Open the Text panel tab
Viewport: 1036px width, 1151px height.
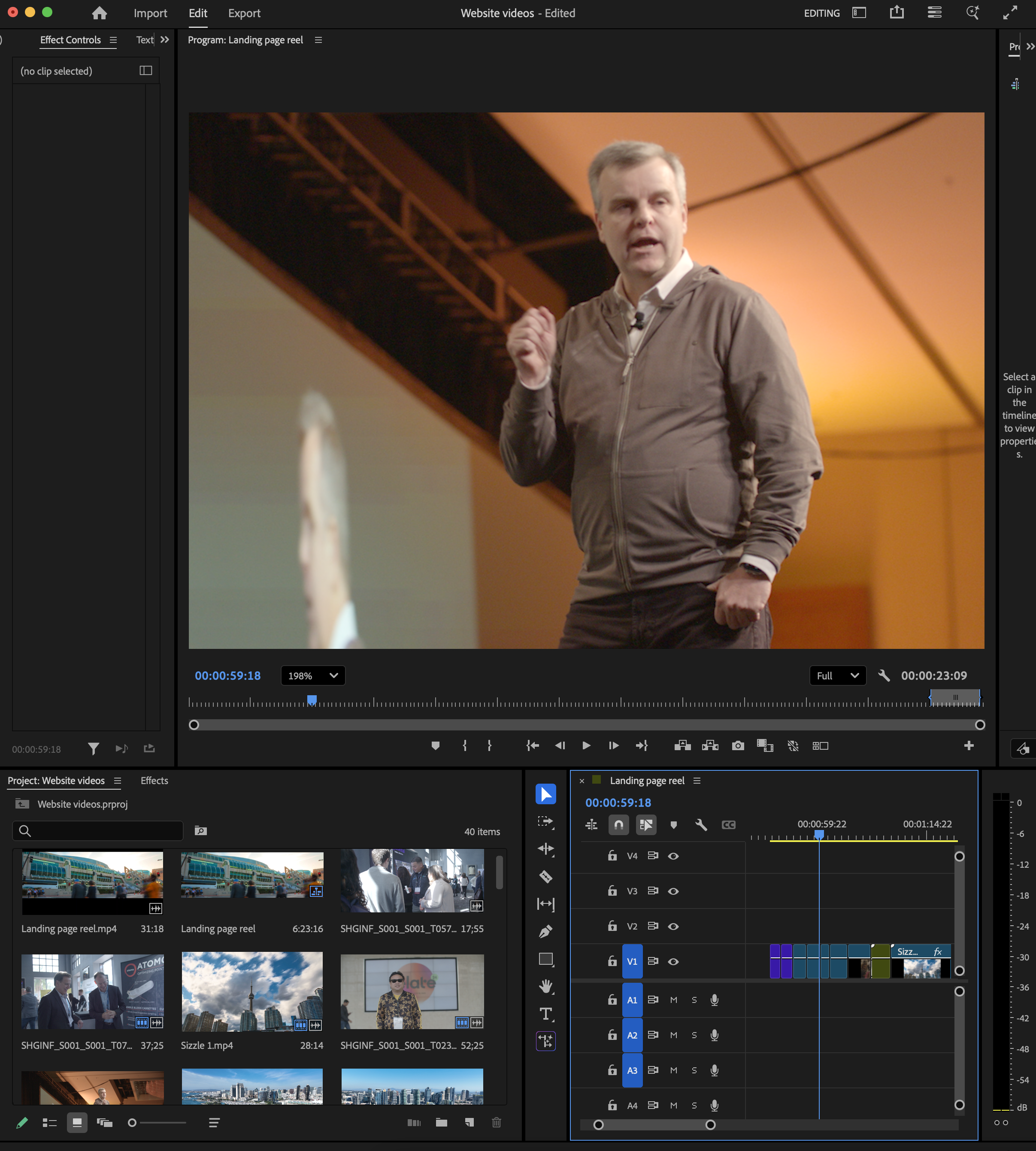point(145,40)
